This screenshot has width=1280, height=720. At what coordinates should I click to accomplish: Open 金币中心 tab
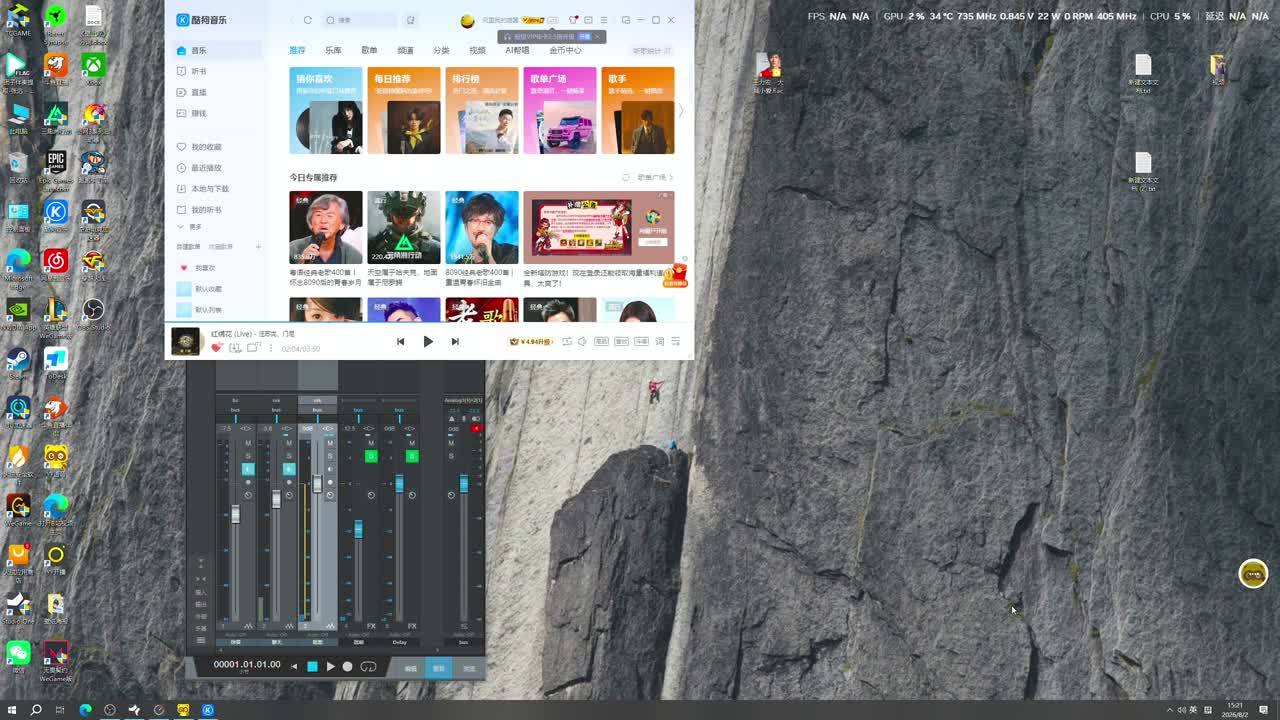coord(565,50)
